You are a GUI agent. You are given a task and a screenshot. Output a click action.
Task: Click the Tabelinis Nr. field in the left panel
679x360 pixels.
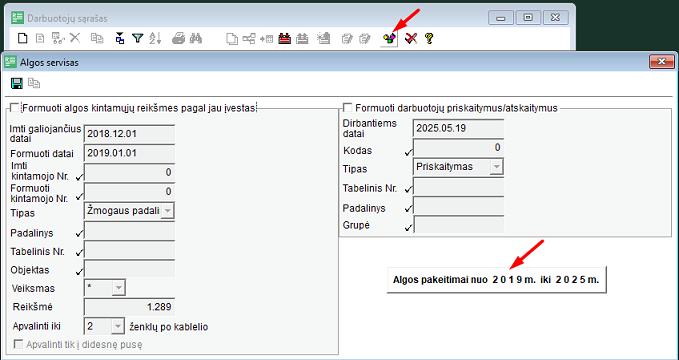pyautogui.click(x=130, y=250)
